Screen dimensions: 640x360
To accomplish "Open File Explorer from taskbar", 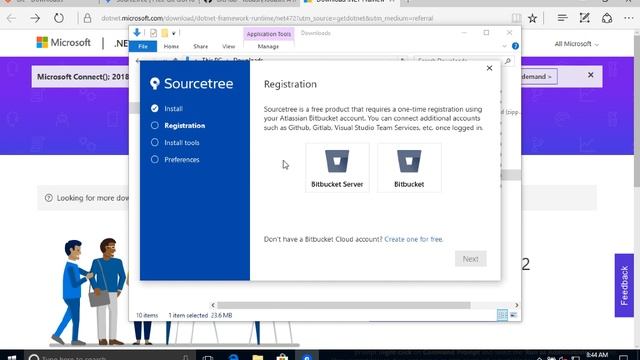I will 258,358.
